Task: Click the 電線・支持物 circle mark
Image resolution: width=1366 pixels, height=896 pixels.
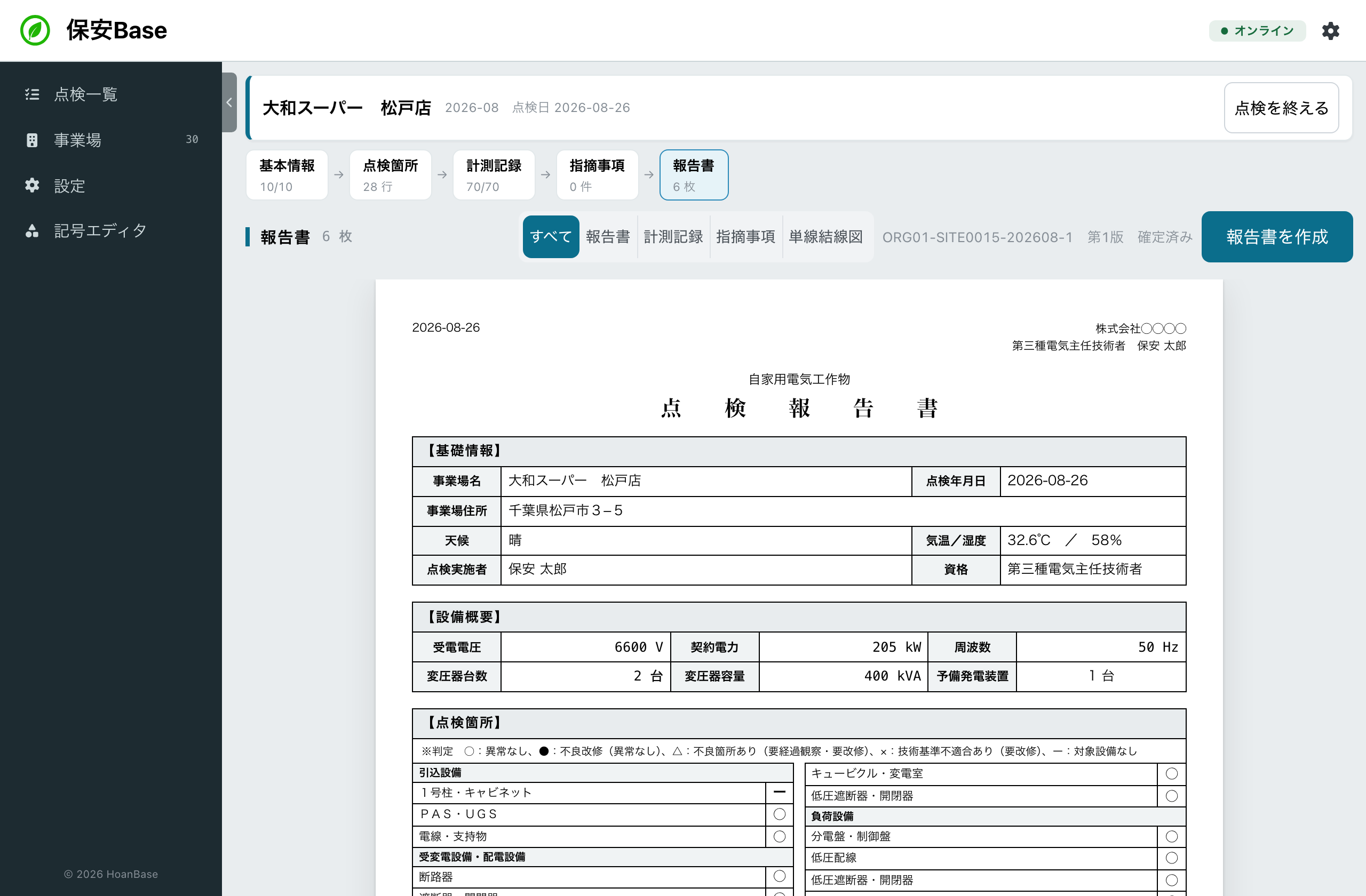Action: 780,836
